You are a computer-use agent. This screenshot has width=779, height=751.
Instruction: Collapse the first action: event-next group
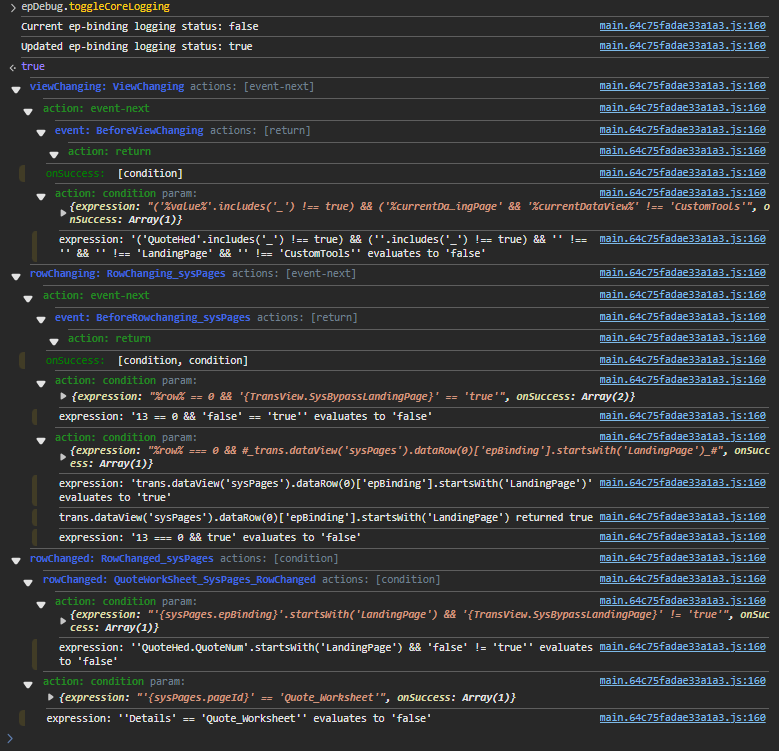pos(28,112)
